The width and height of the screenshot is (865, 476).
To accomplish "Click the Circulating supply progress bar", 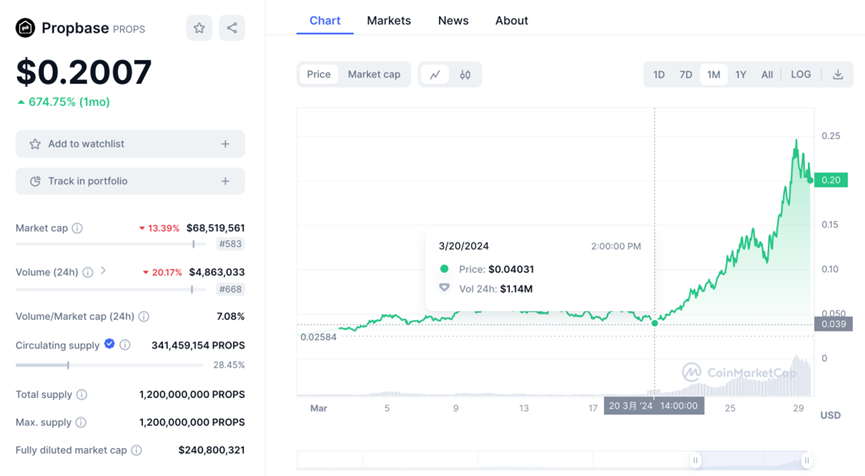I will [109, 365].
